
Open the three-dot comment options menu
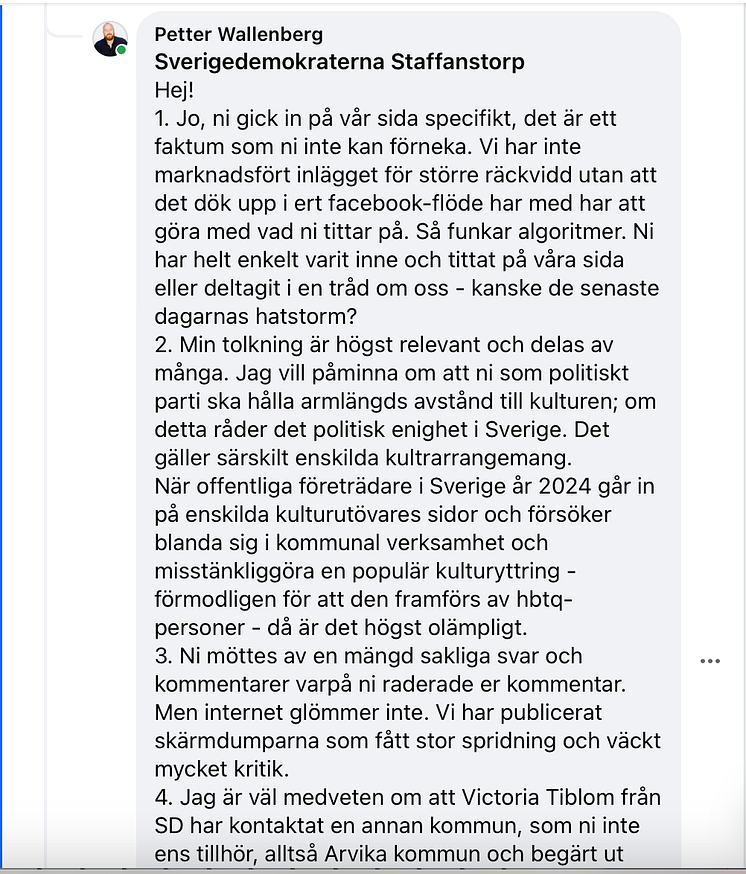click(x=710, y=661)
